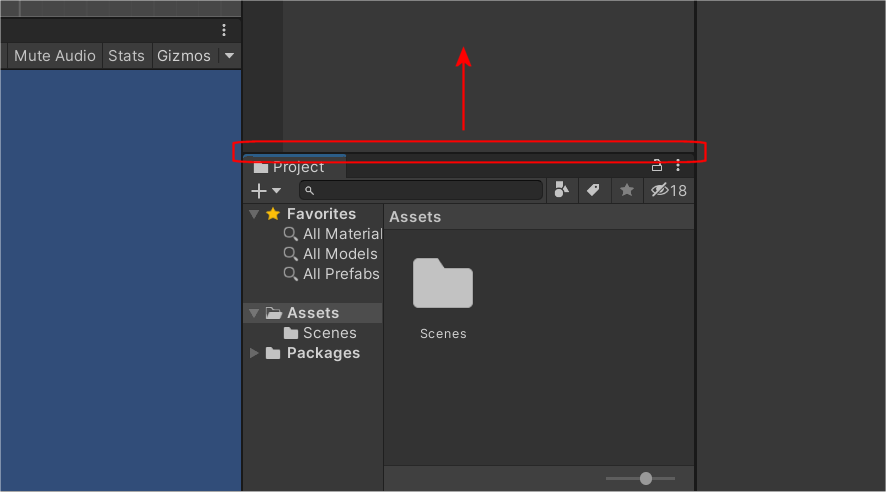
Task: Toggle hidden packages visibility eye icon
Action: point(668,190)
